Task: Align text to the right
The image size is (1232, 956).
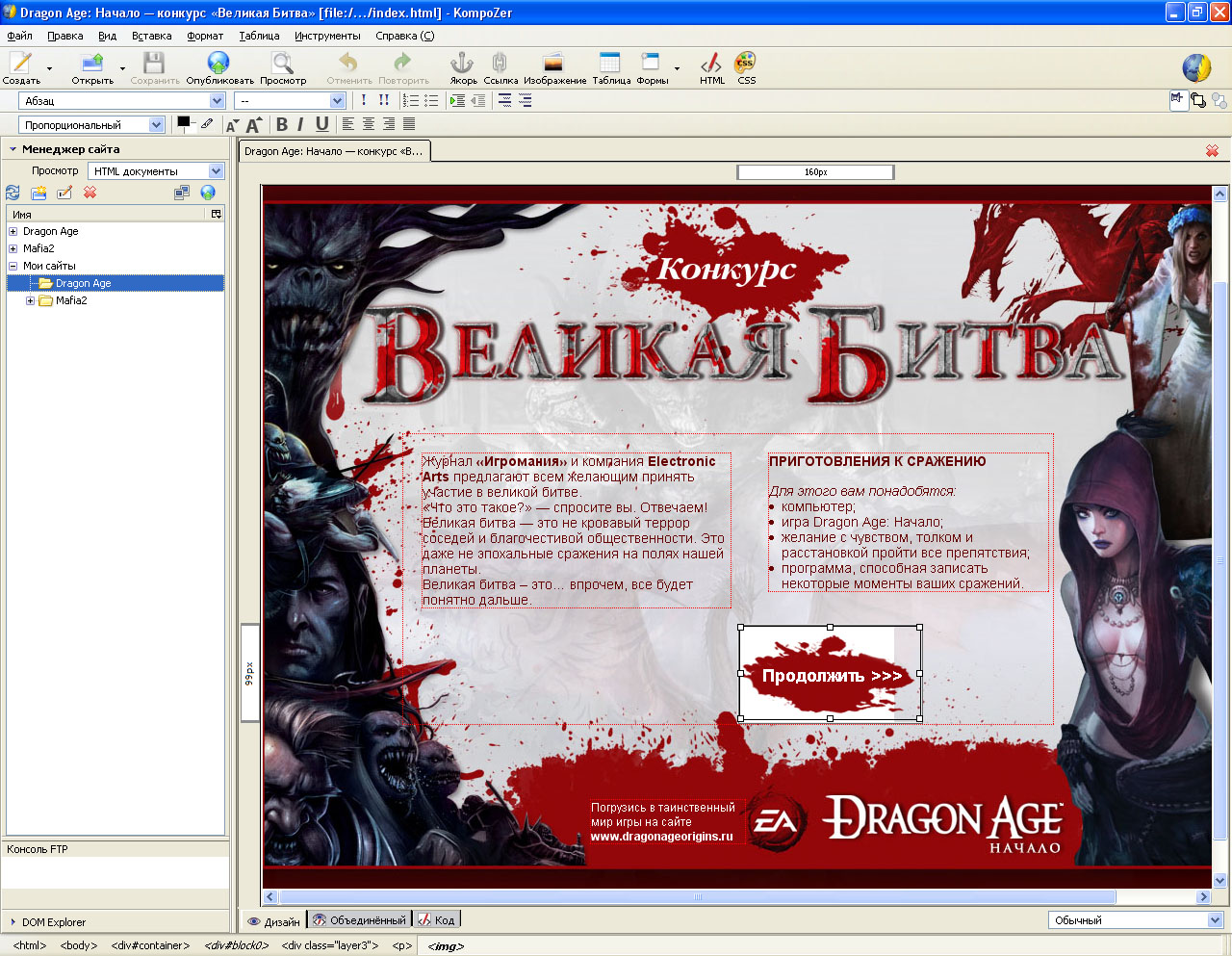Action: (389, 124)
